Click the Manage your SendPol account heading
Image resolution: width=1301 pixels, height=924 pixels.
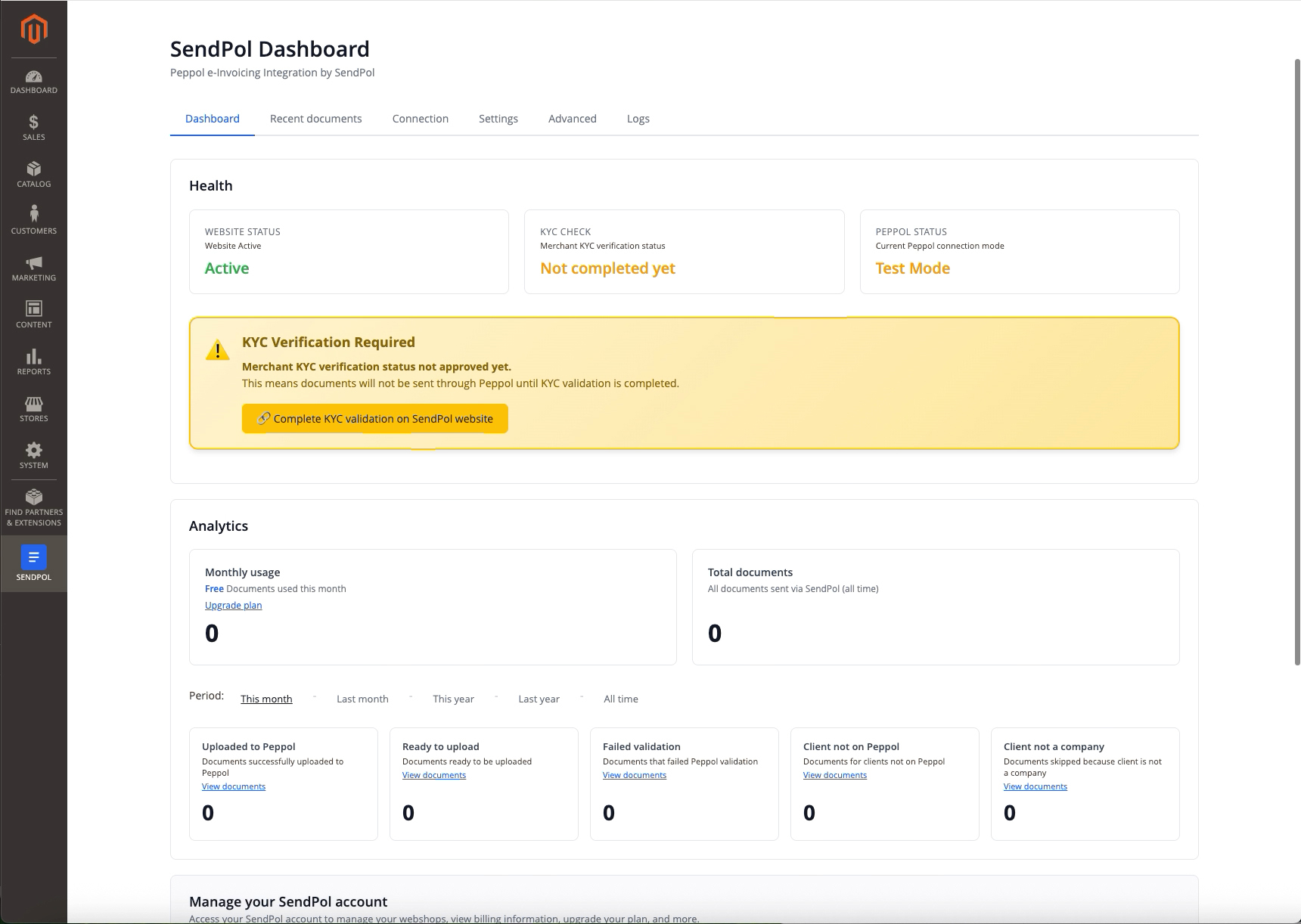pos(288,901)
